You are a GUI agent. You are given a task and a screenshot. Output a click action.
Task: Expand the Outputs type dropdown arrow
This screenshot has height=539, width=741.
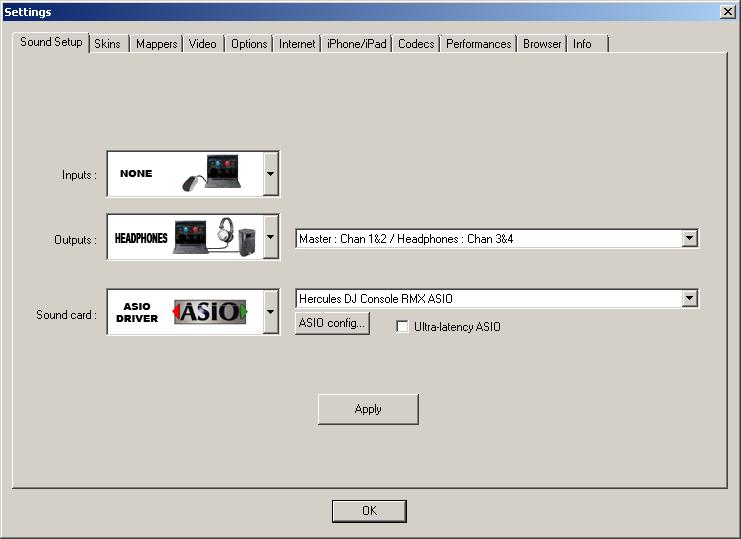270,238
